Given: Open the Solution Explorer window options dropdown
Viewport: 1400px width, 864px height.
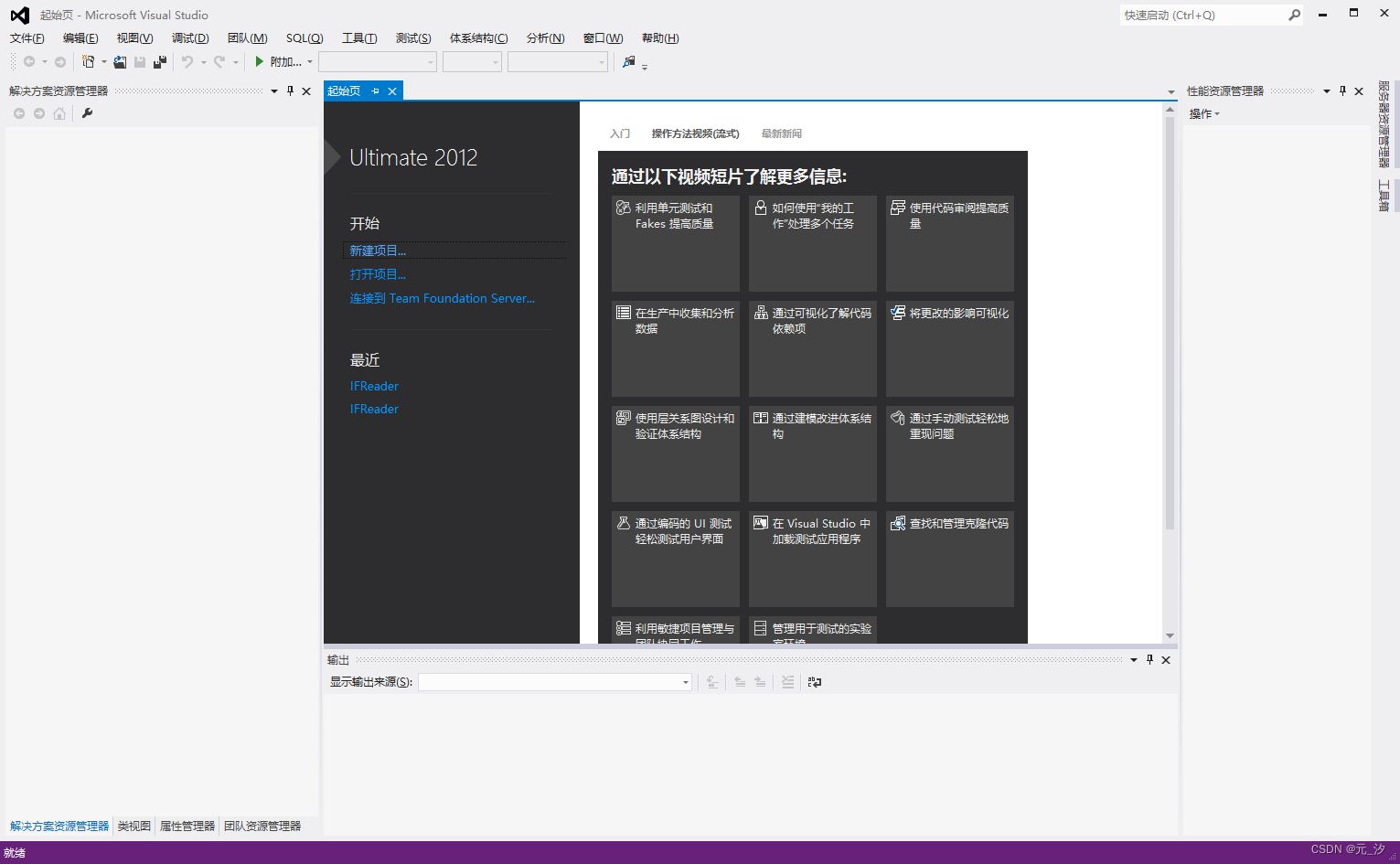Looking at the screenshot, I should [274, 91].
